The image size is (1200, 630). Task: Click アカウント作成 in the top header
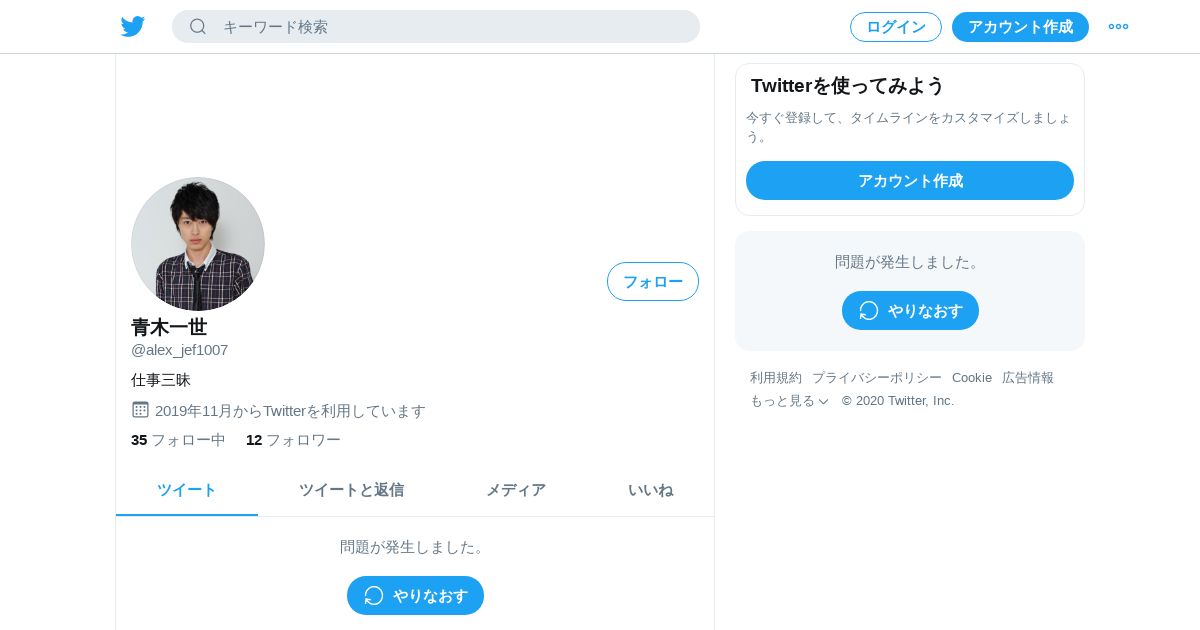tap(1020, 27)
